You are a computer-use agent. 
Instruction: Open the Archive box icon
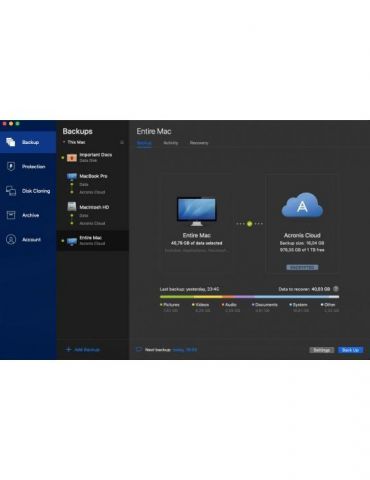[11, 215]
